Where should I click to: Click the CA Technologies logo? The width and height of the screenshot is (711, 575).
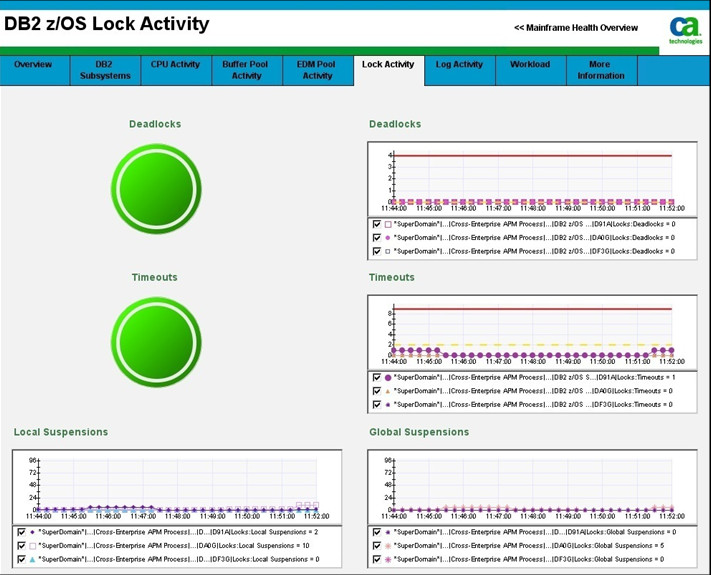pyautogui.click(x=686, y=30)
